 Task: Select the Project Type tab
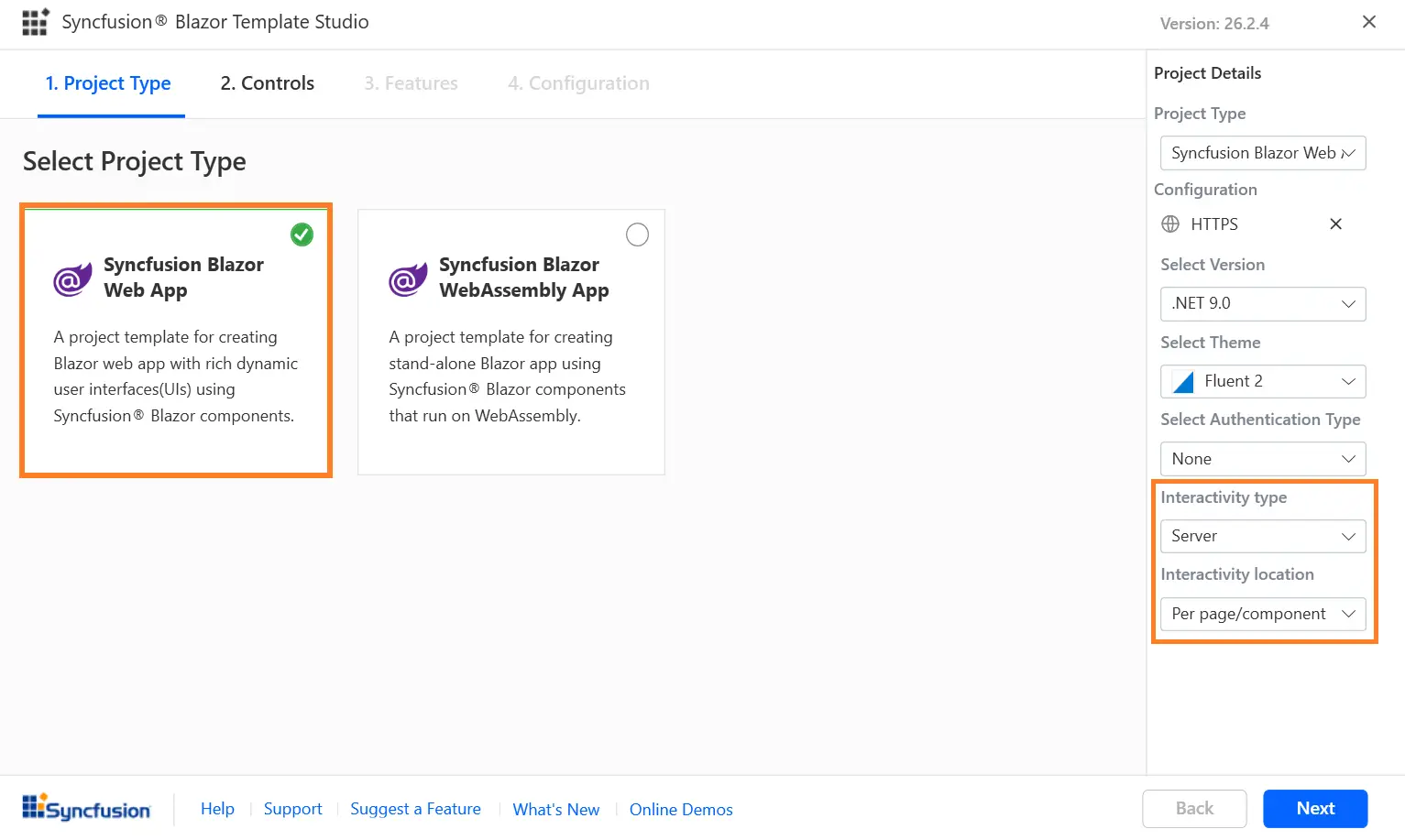coord(108,82)
